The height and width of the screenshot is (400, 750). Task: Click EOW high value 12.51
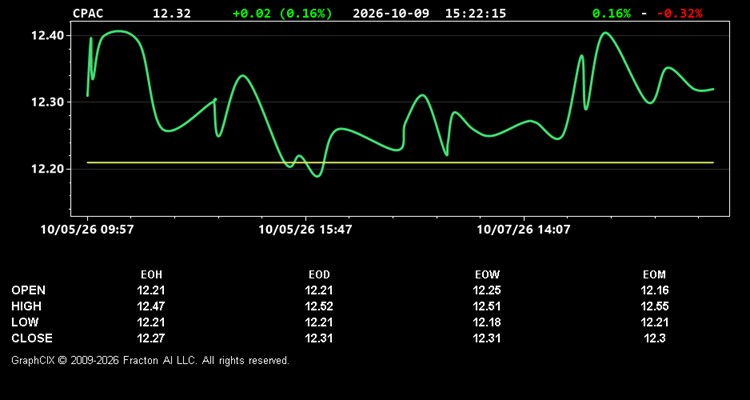coord(487,306)
